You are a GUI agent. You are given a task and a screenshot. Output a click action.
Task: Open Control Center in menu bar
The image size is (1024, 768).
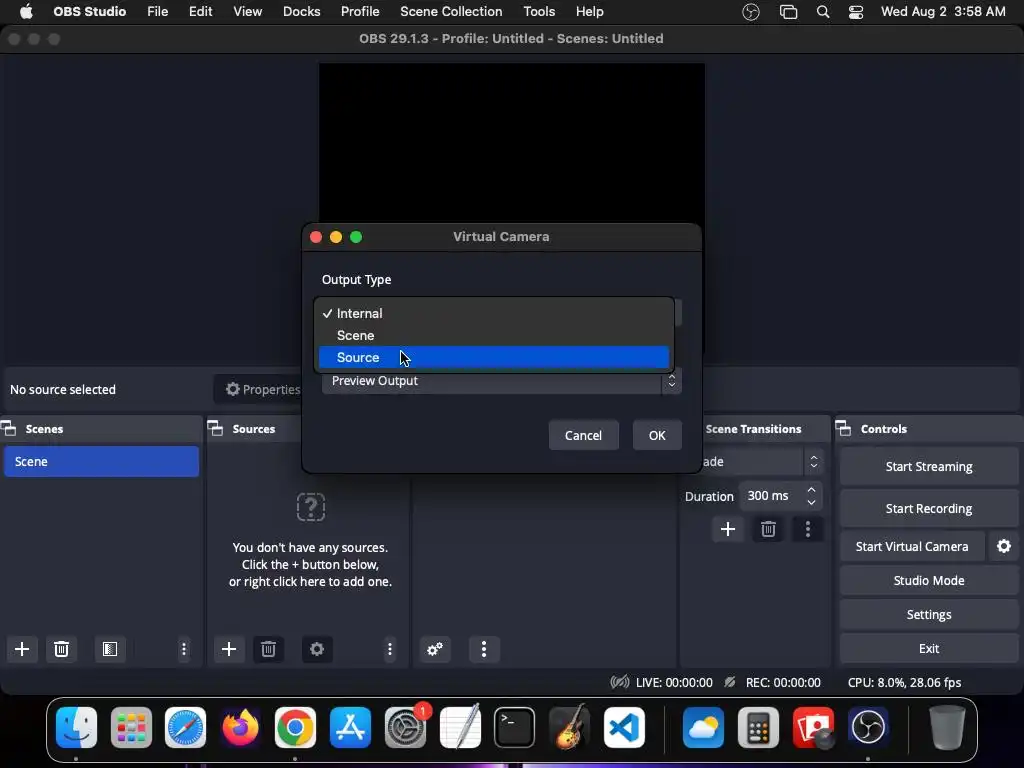pyautogui.click(x=856, y=12)
